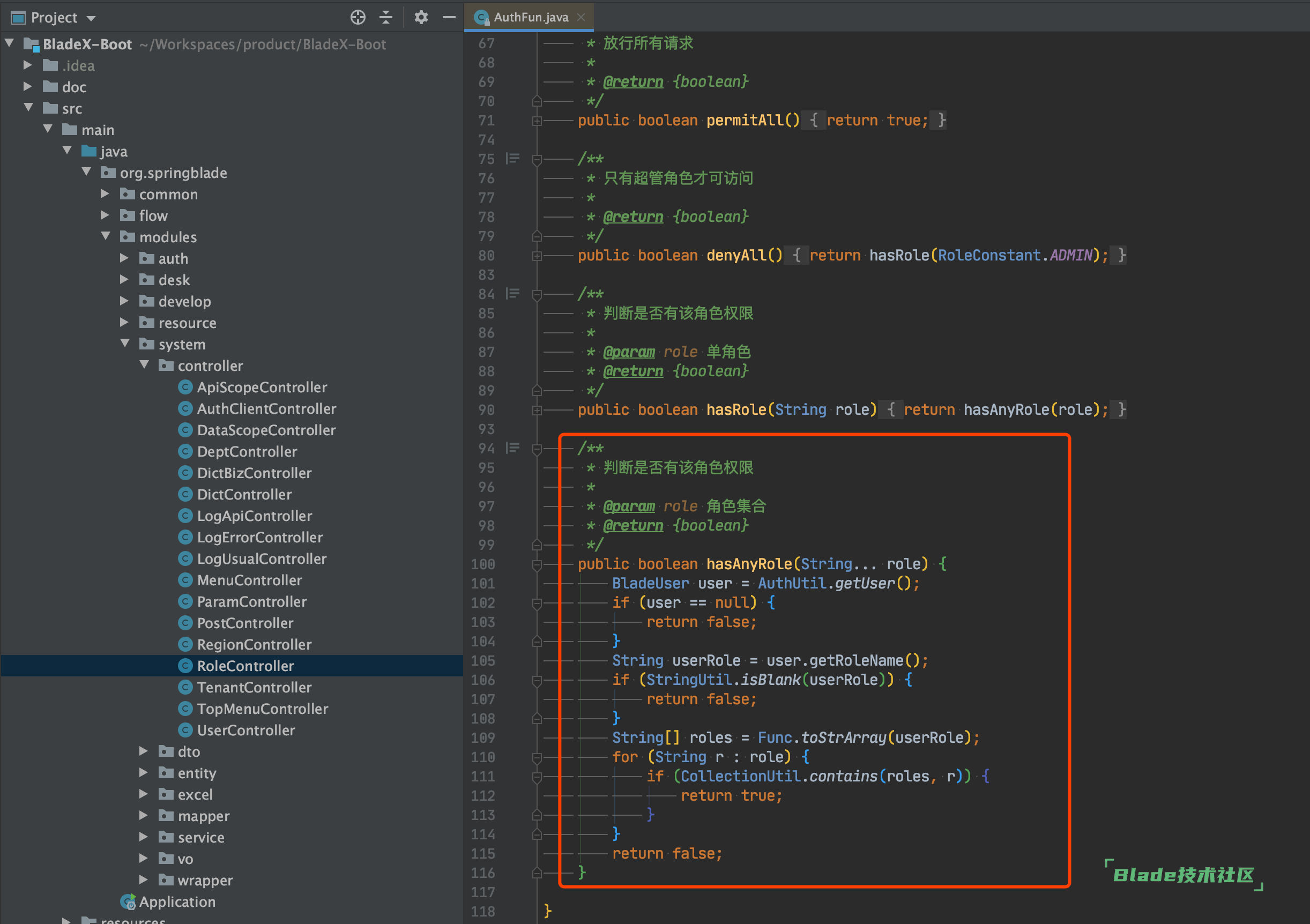The width and height of the screenshot is (1310, 924).
Task: Select the wrapper package
Action: click(205, 880)
